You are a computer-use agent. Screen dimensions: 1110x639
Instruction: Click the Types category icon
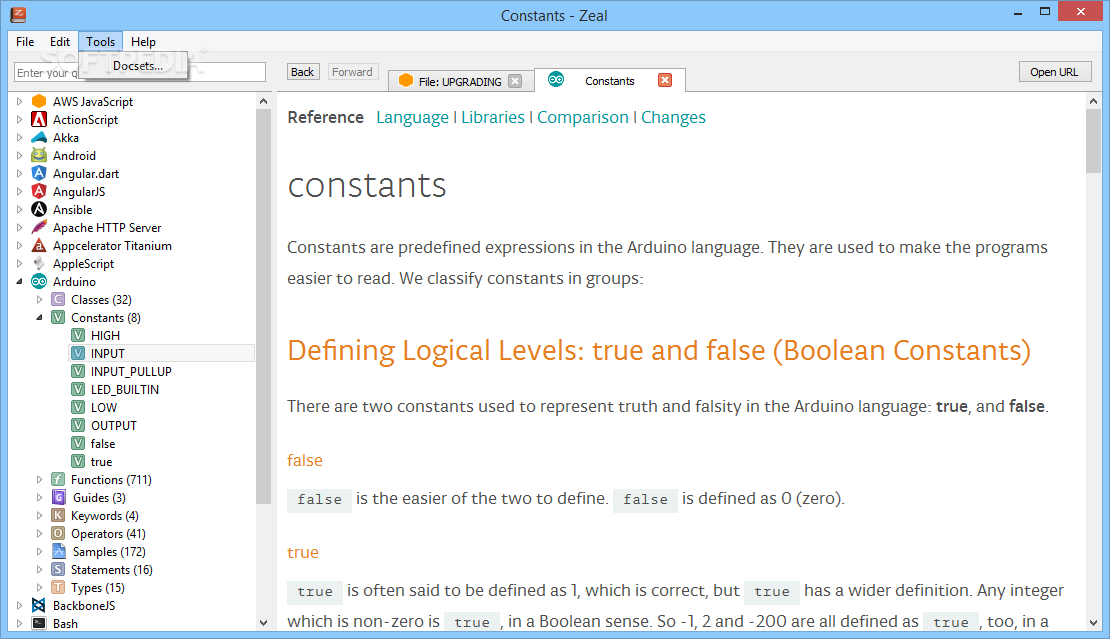pyautogui.click(x=58, y=587)
